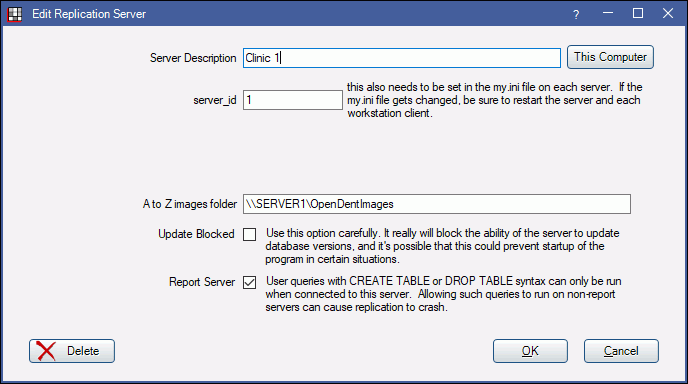688x384 pixels.
Task: Confirm changes with the OK button
Action: (x=530, y=351)
